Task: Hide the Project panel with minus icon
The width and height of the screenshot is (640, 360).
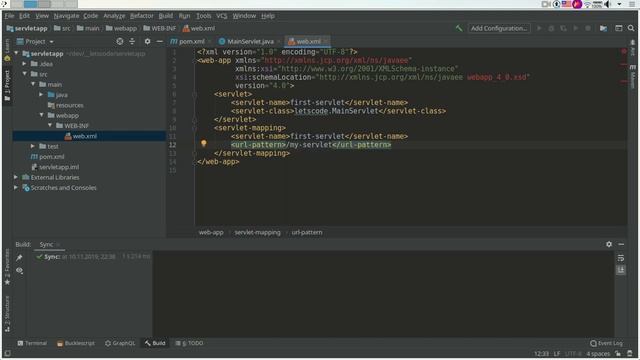Action: pos(159,41)
